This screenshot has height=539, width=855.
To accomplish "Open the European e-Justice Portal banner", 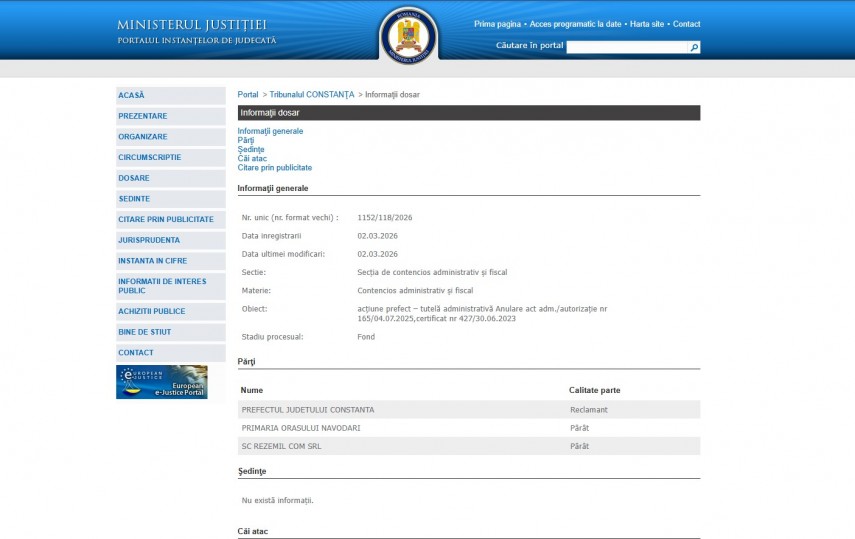I will pyautogui.click(x=162, y=382).
